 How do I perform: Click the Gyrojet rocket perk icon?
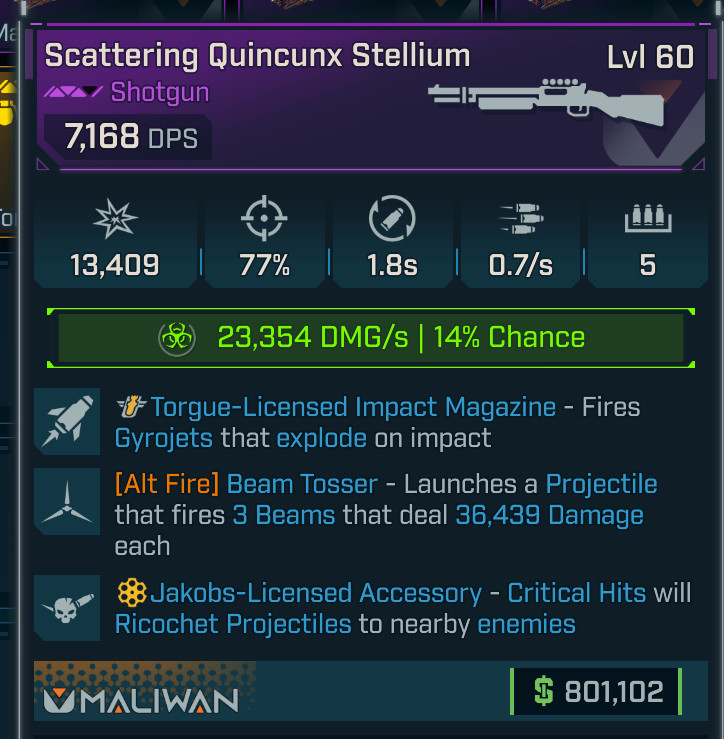click(67, 421)
